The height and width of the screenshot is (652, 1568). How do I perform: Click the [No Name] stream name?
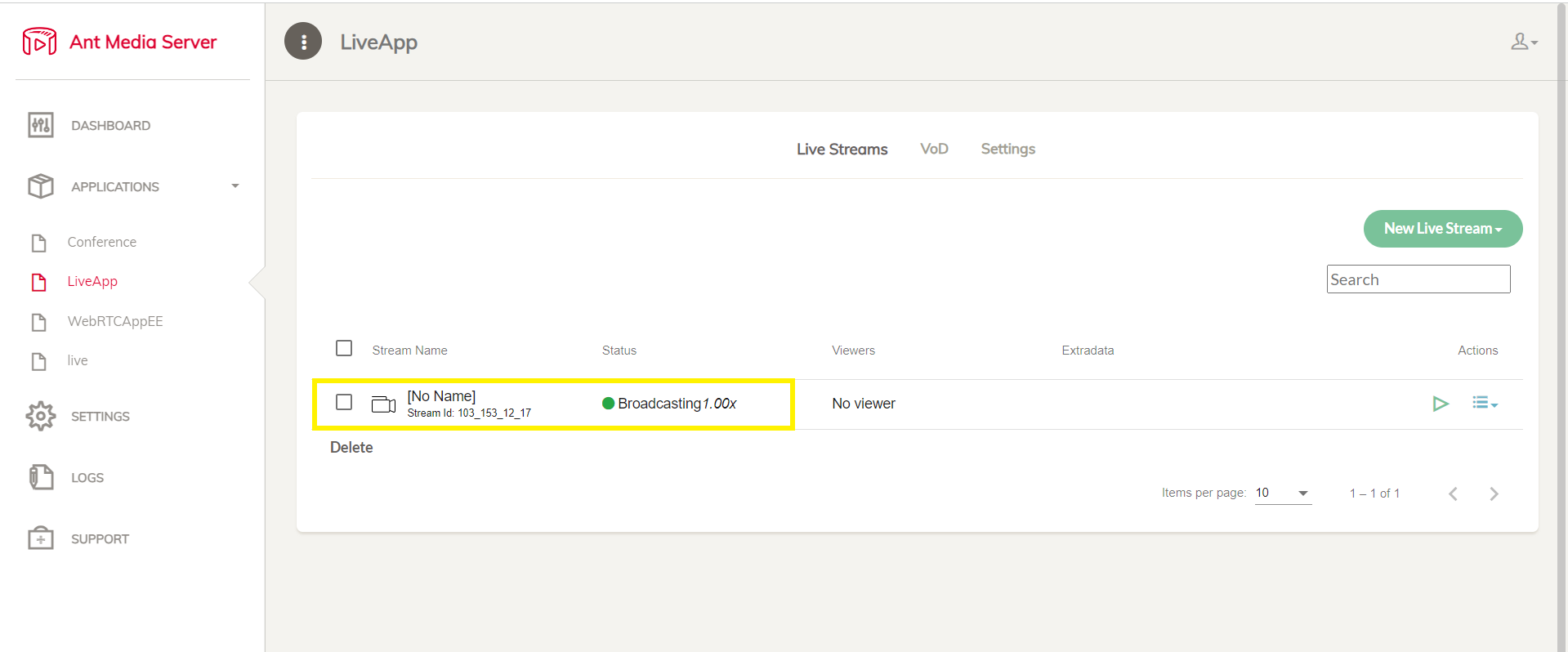click(x=441, y=396)
